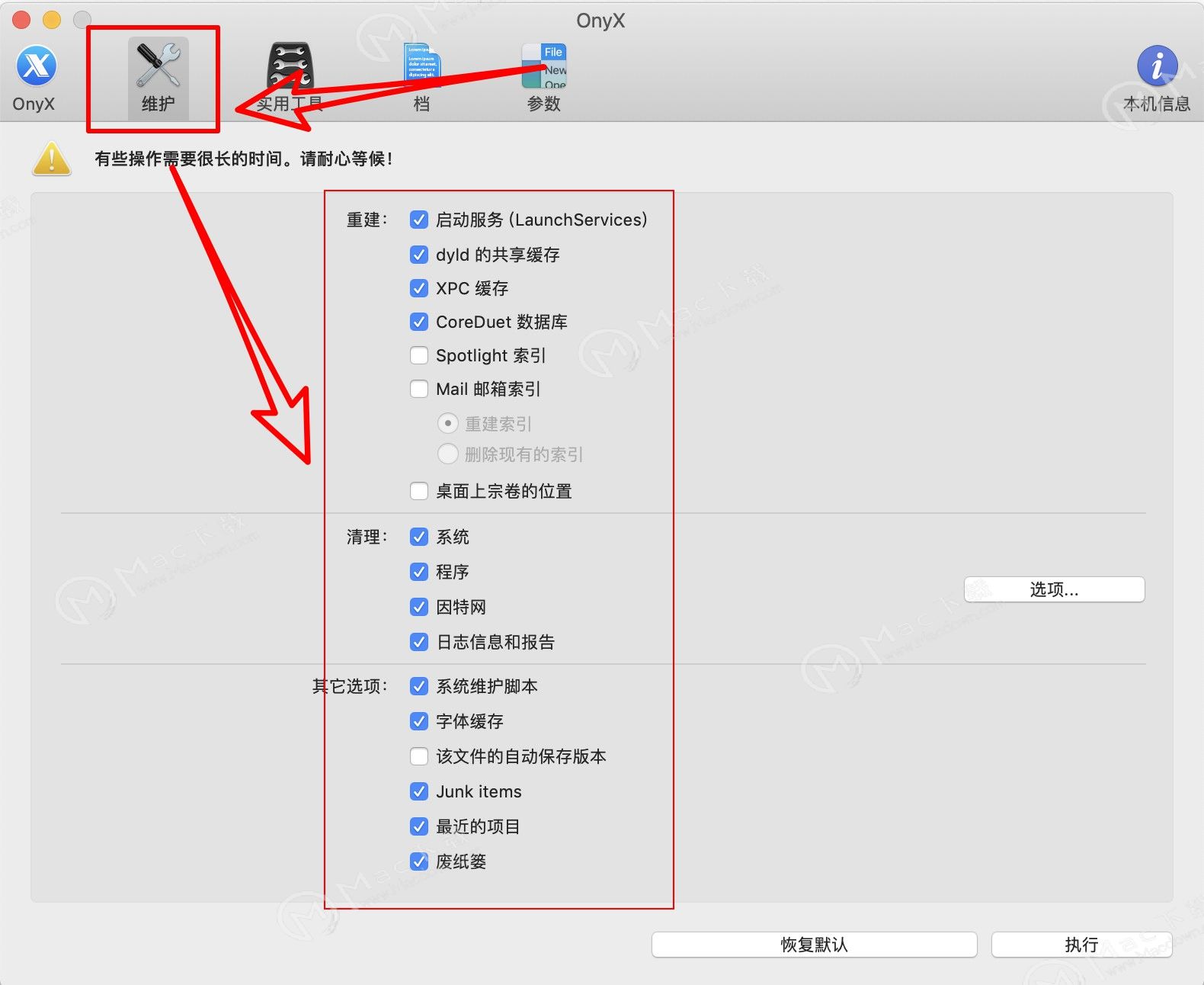Screen dimensions: 1204x985
Task: Open the 档 files toolbar icon
Action: pos(421,64)
